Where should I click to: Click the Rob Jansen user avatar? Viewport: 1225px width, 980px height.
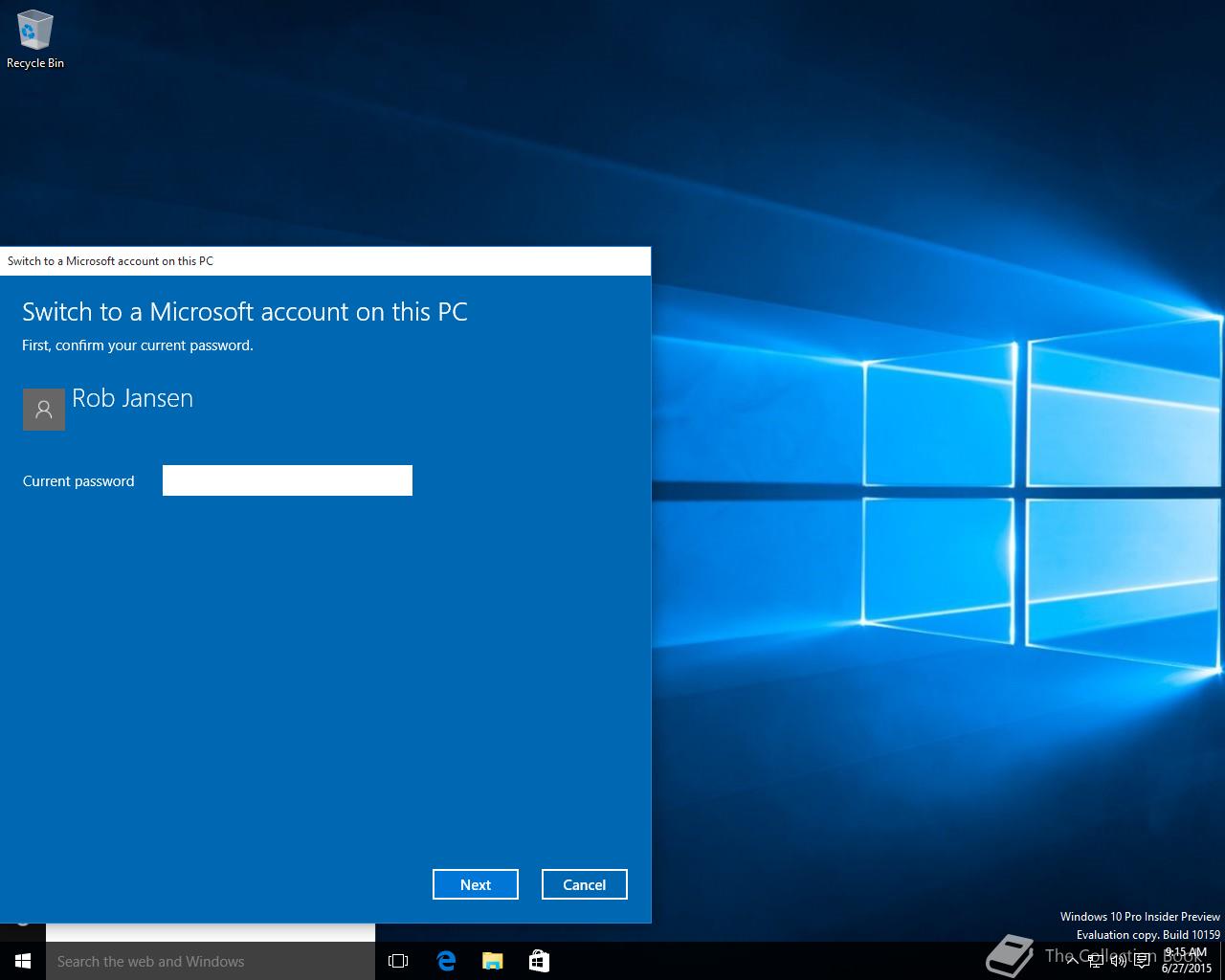click(x=44, y=410)
